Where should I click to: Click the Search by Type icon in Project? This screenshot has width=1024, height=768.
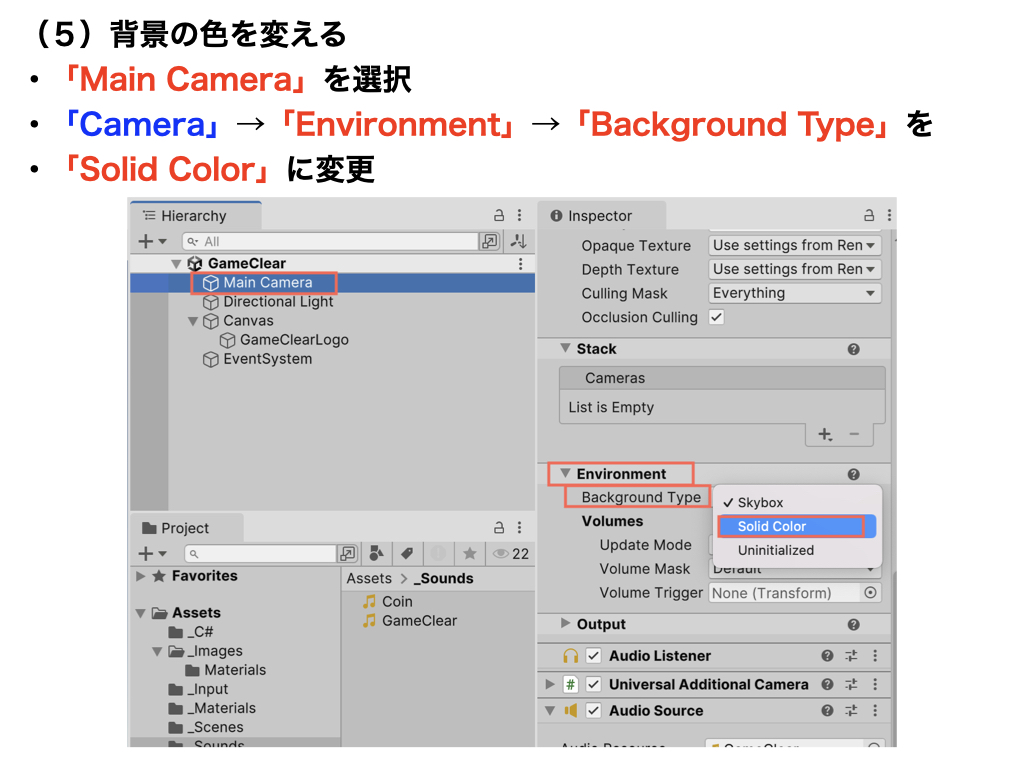click(377, 553)
